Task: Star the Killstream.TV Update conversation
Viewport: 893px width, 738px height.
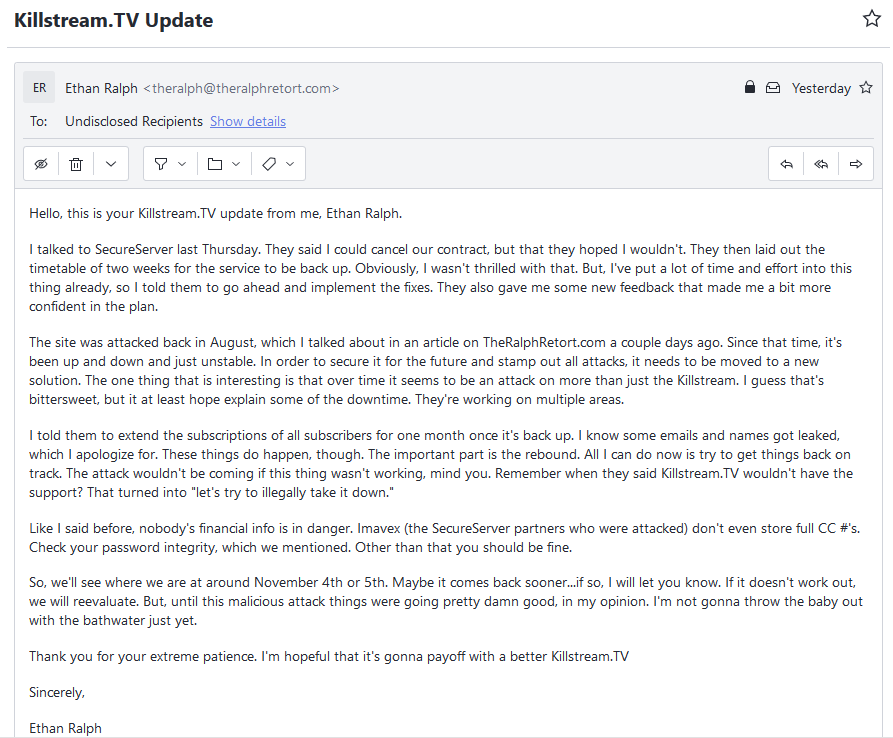Action: click(x=871, y=19)
